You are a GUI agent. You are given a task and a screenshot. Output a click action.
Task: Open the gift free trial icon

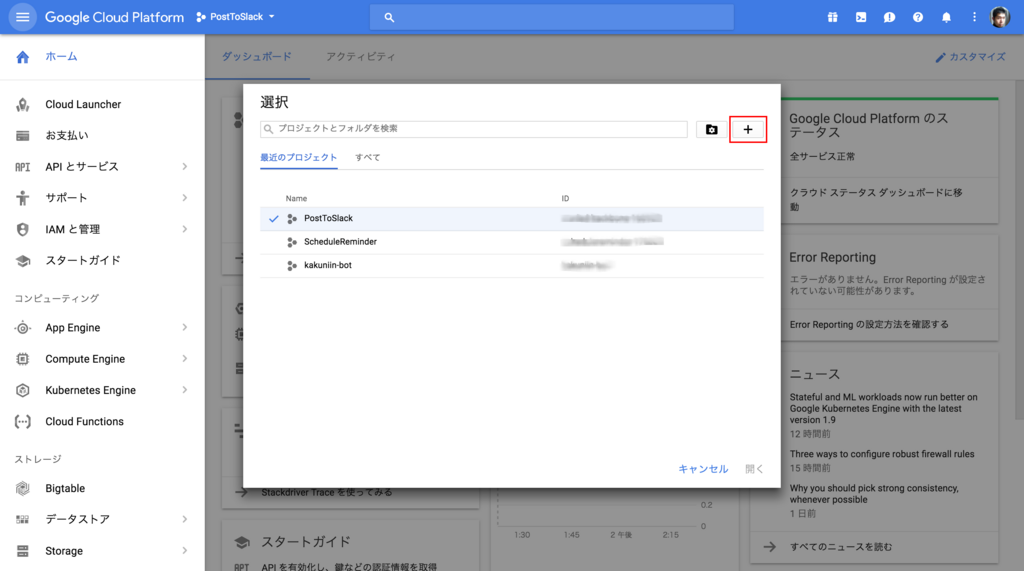pos(833,18)
